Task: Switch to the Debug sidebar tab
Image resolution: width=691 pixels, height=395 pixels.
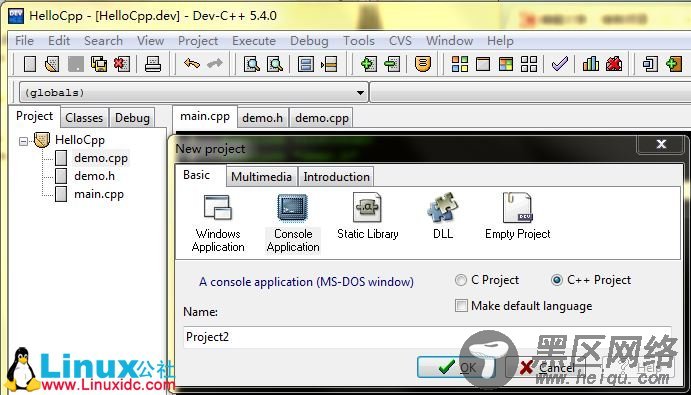Action: (x=132, y=118)
